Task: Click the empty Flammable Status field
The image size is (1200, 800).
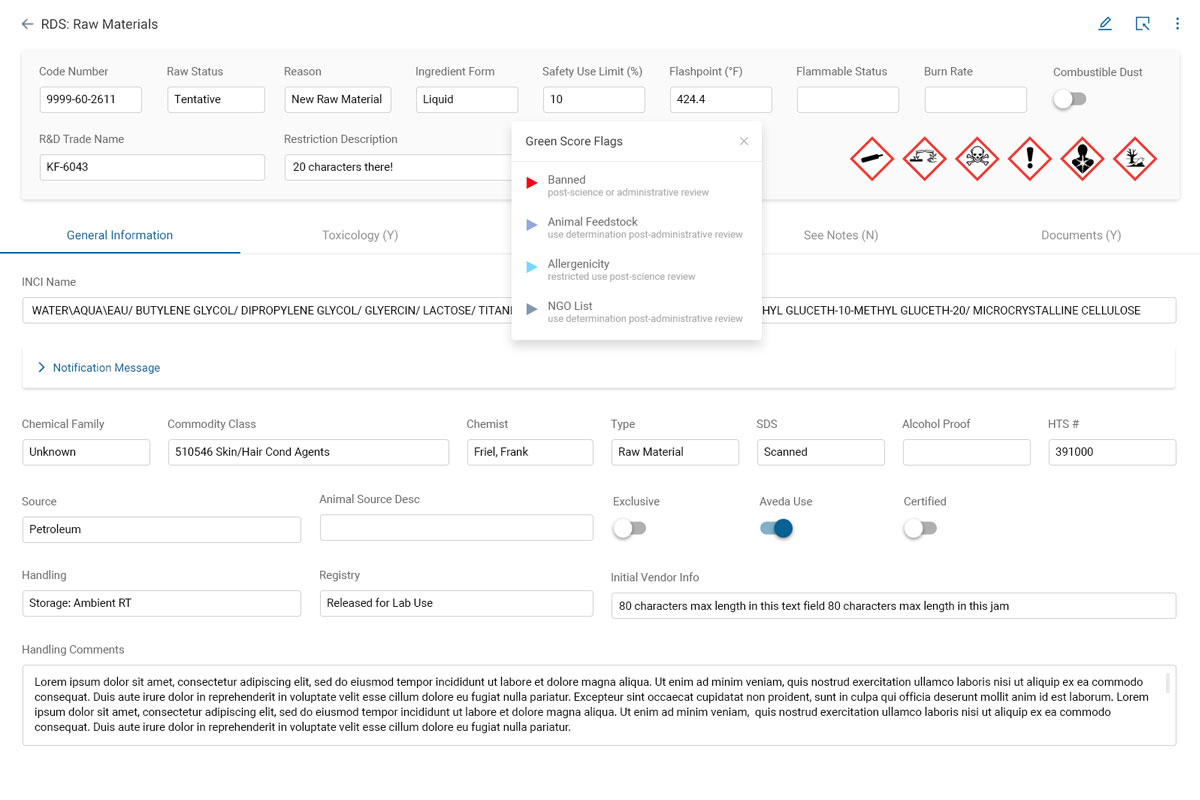Action: tap(848, 99)
